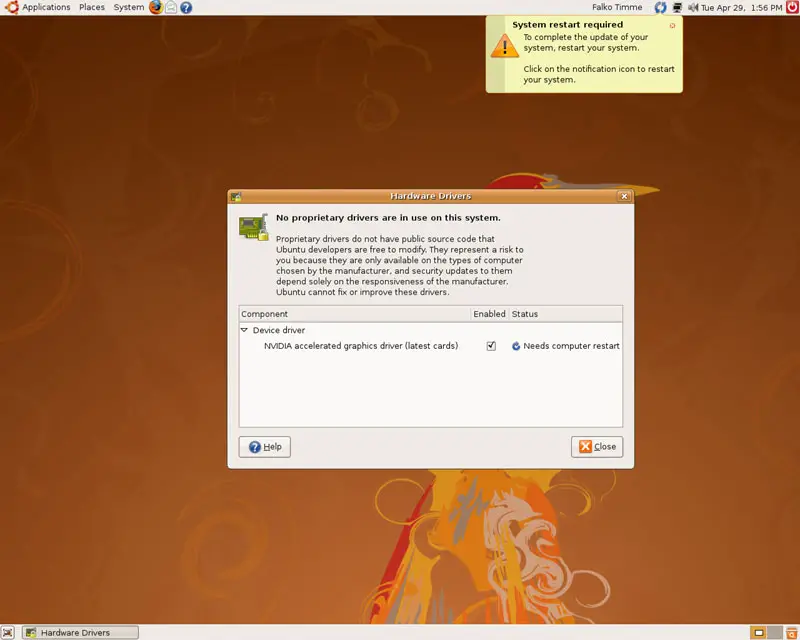The image size is (800, 640).
Task: Click the restart-required notification icon in tray
Action: tap(660, 7)
